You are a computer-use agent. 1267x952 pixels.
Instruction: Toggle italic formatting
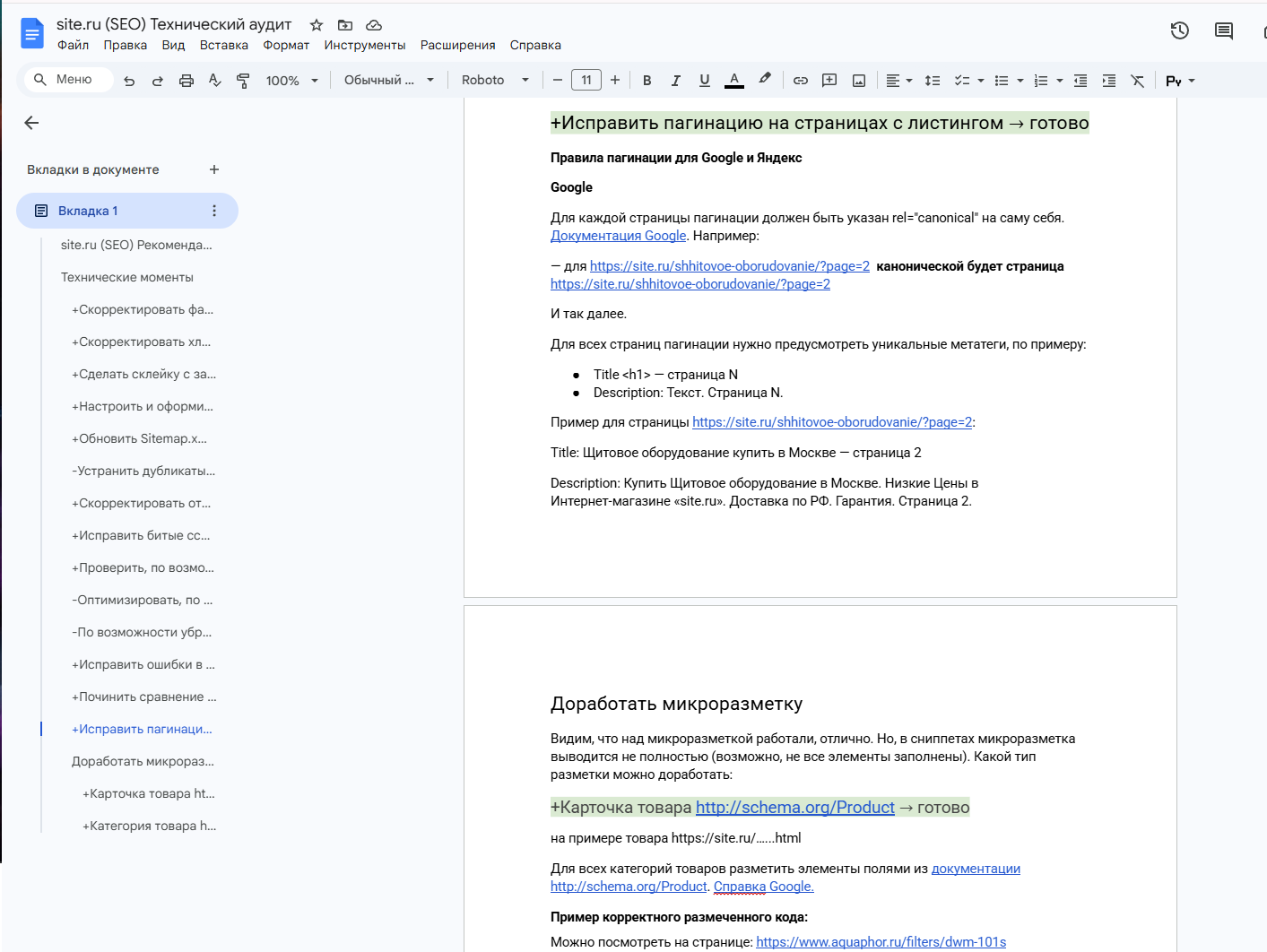click(676, 81)
